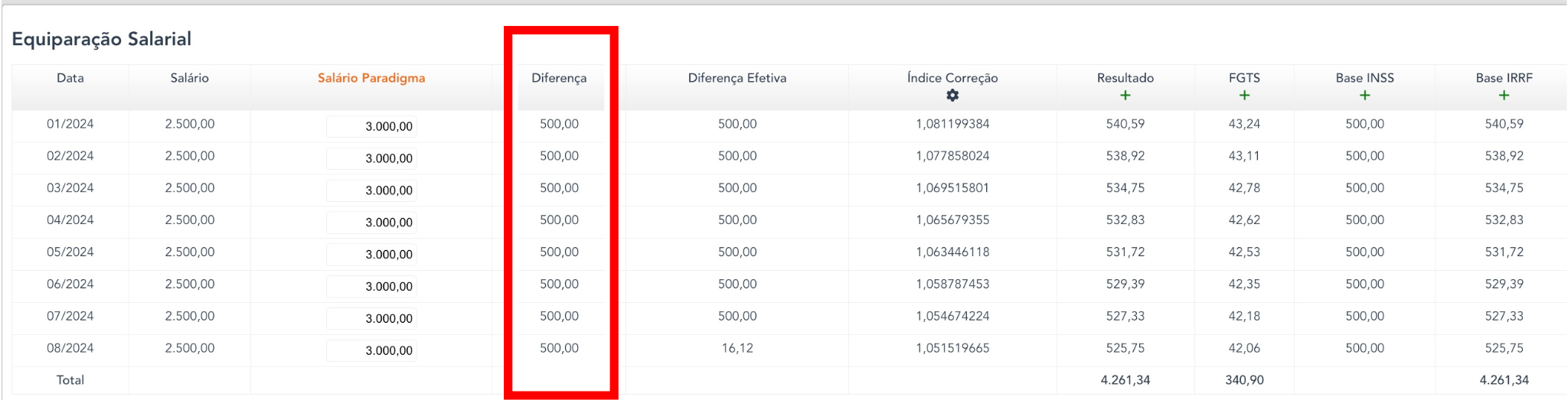
Task: Select the 06/2024 Salário Paradigma input
Action: pyautogui.click(x=372, y=287)
